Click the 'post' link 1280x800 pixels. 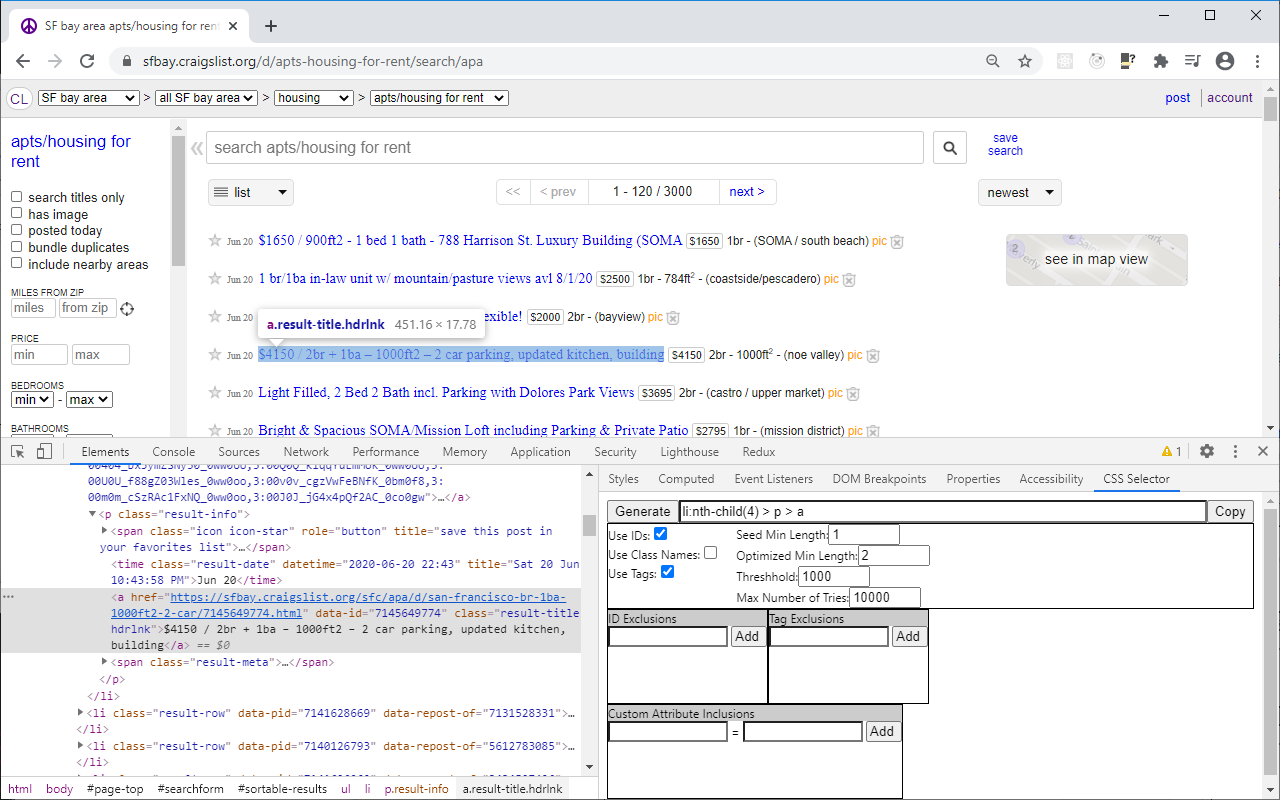pos(1178,98)
